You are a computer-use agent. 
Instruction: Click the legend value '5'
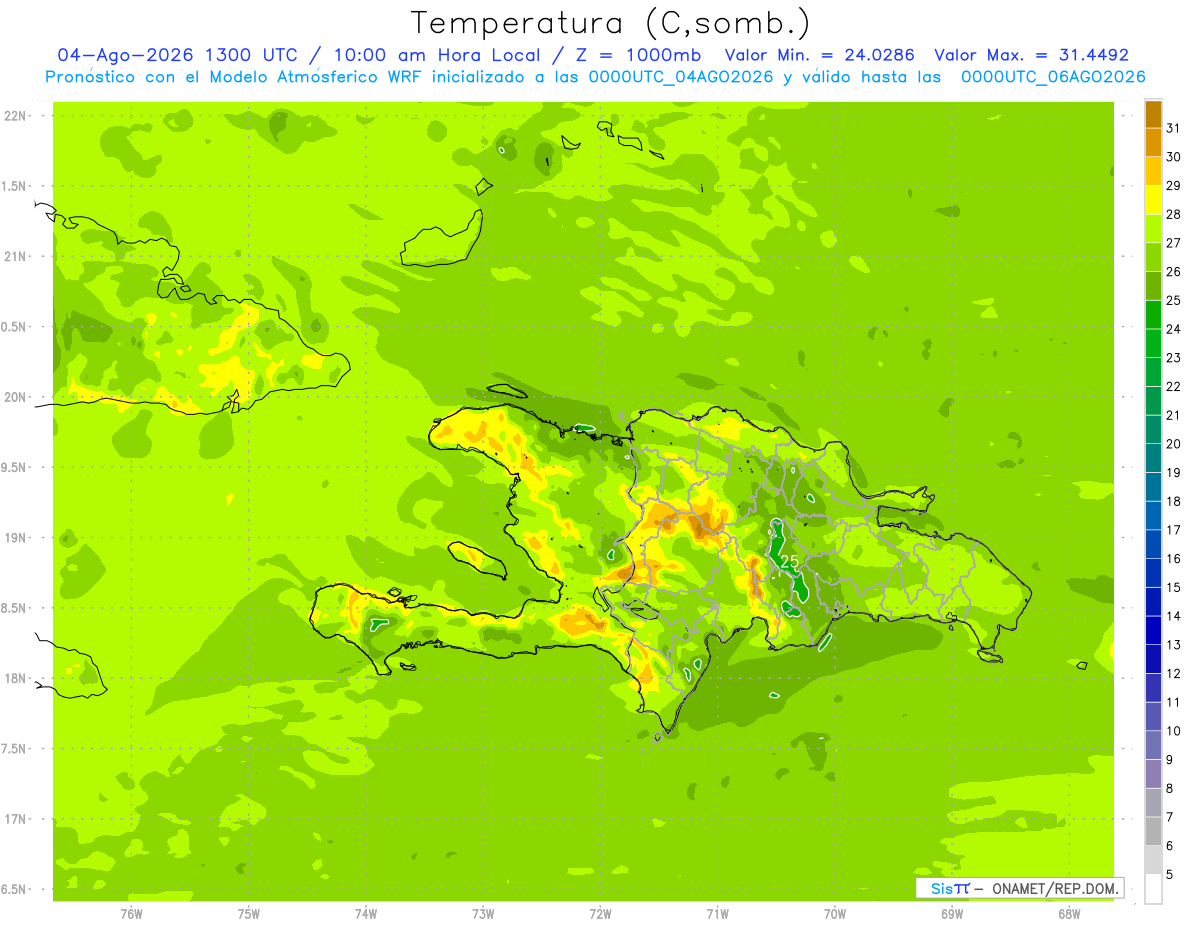pyautogui.click(x=1170, y=875)
